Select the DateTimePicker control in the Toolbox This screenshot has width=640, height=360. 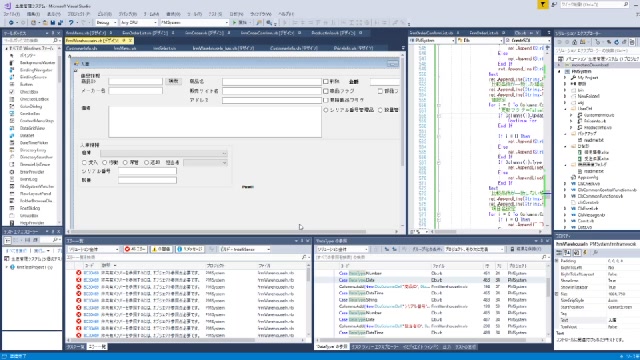pyautogui.click(x=34, y=143)
